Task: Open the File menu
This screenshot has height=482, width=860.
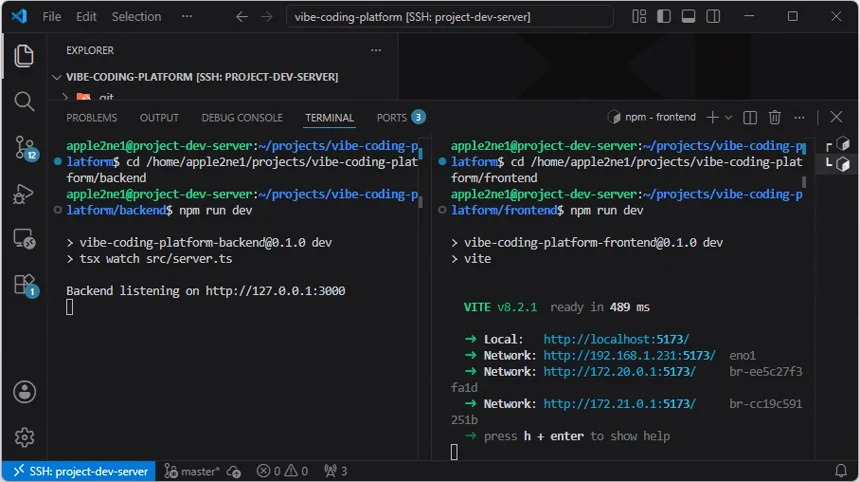Action: pyautogui.click(x=52, y=16)
